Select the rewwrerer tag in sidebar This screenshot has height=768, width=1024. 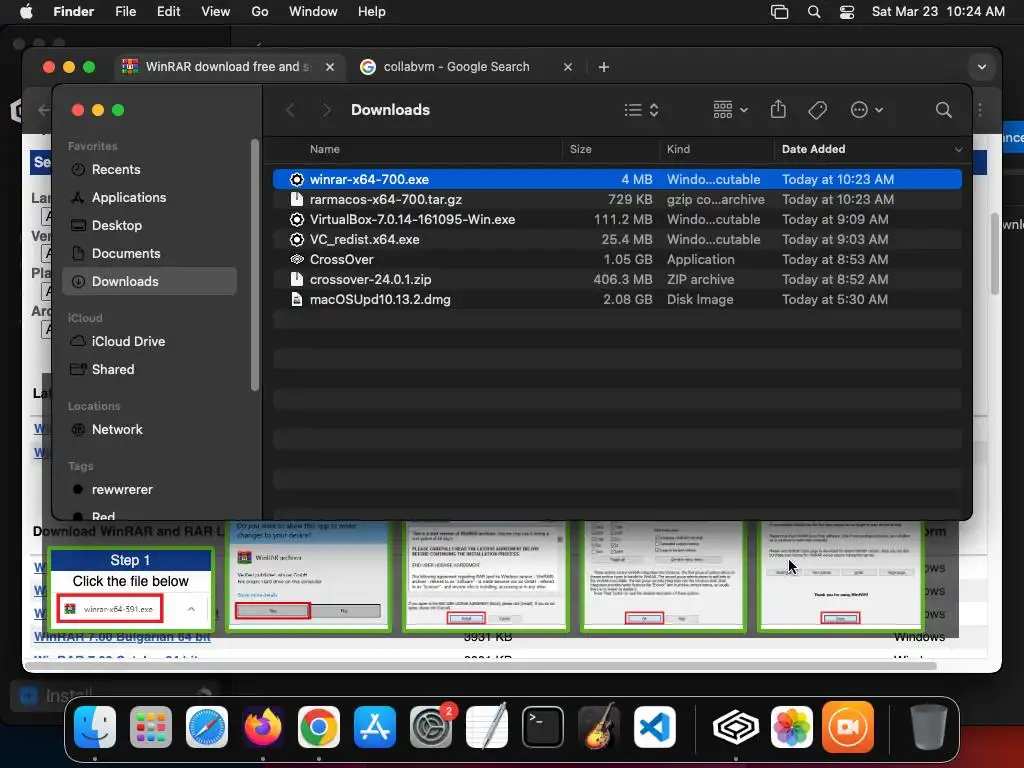pos(150,490)
